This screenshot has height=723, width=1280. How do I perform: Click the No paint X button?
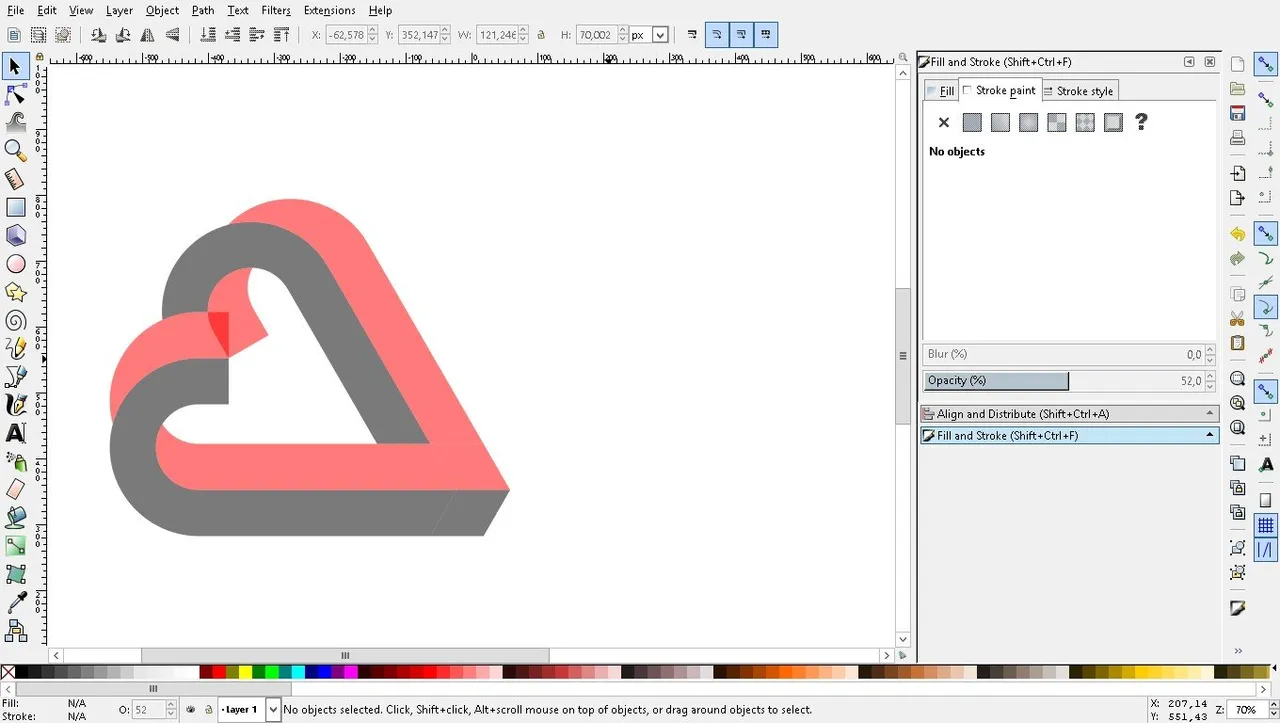(943, 123)
